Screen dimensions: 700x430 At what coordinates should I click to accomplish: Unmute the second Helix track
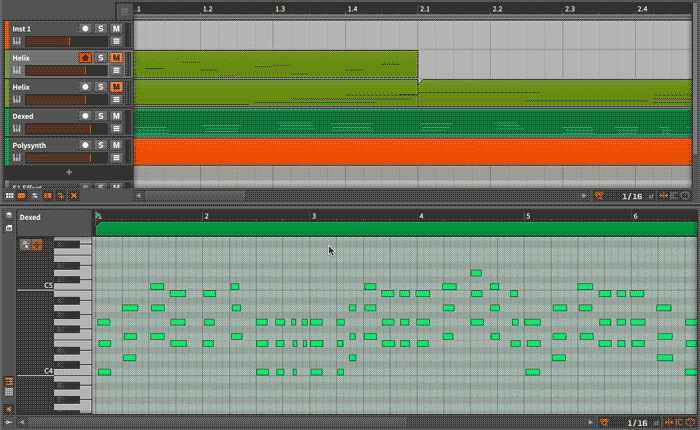(116, 87)
